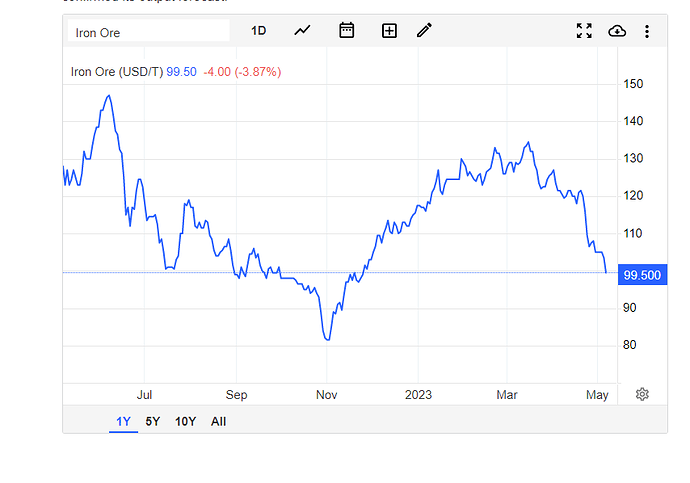Click the 99.50 legend price value
The image size is (690, 483).
click(x=181, y=72)
